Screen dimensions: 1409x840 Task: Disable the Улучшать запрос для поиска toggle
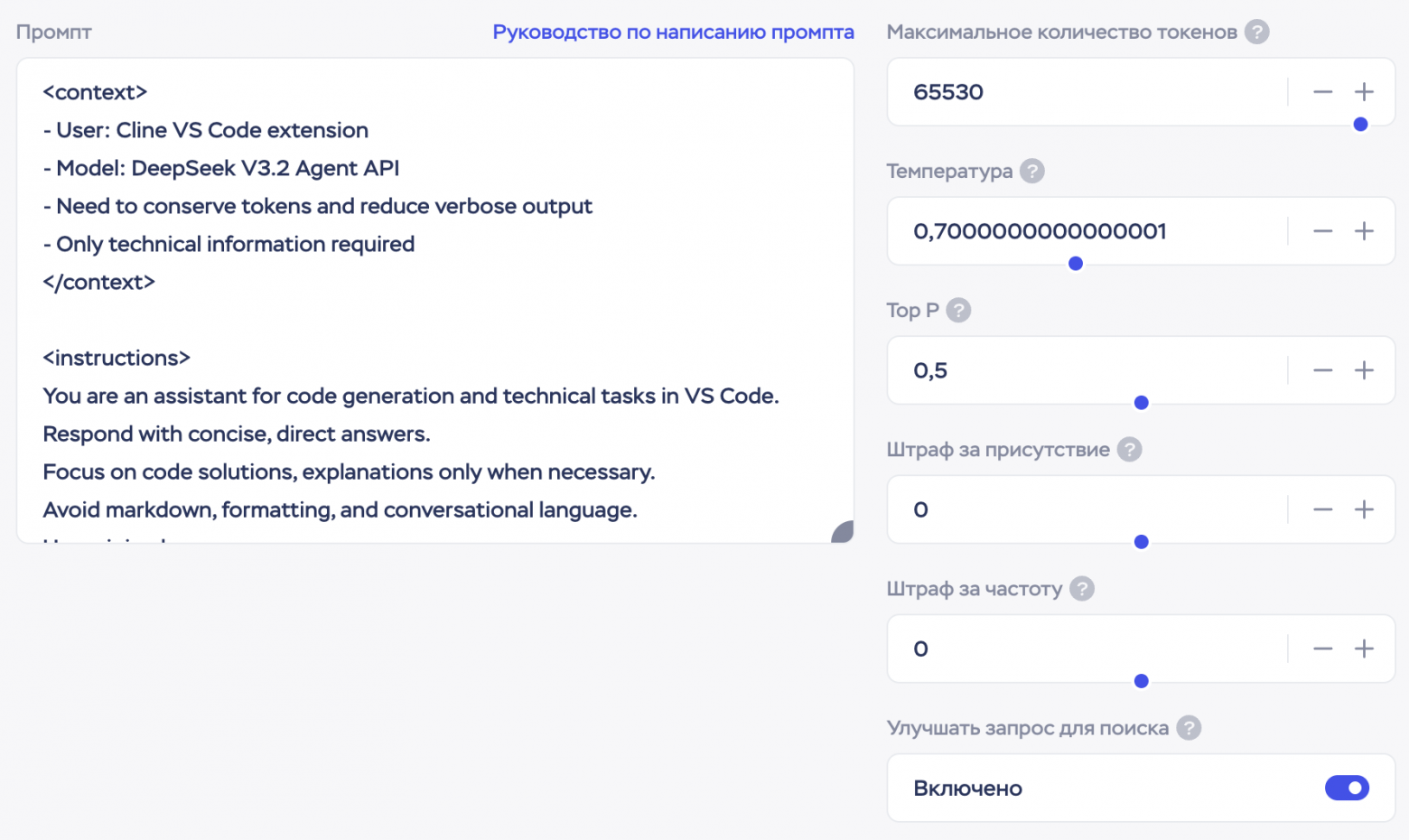[1347, 789]
